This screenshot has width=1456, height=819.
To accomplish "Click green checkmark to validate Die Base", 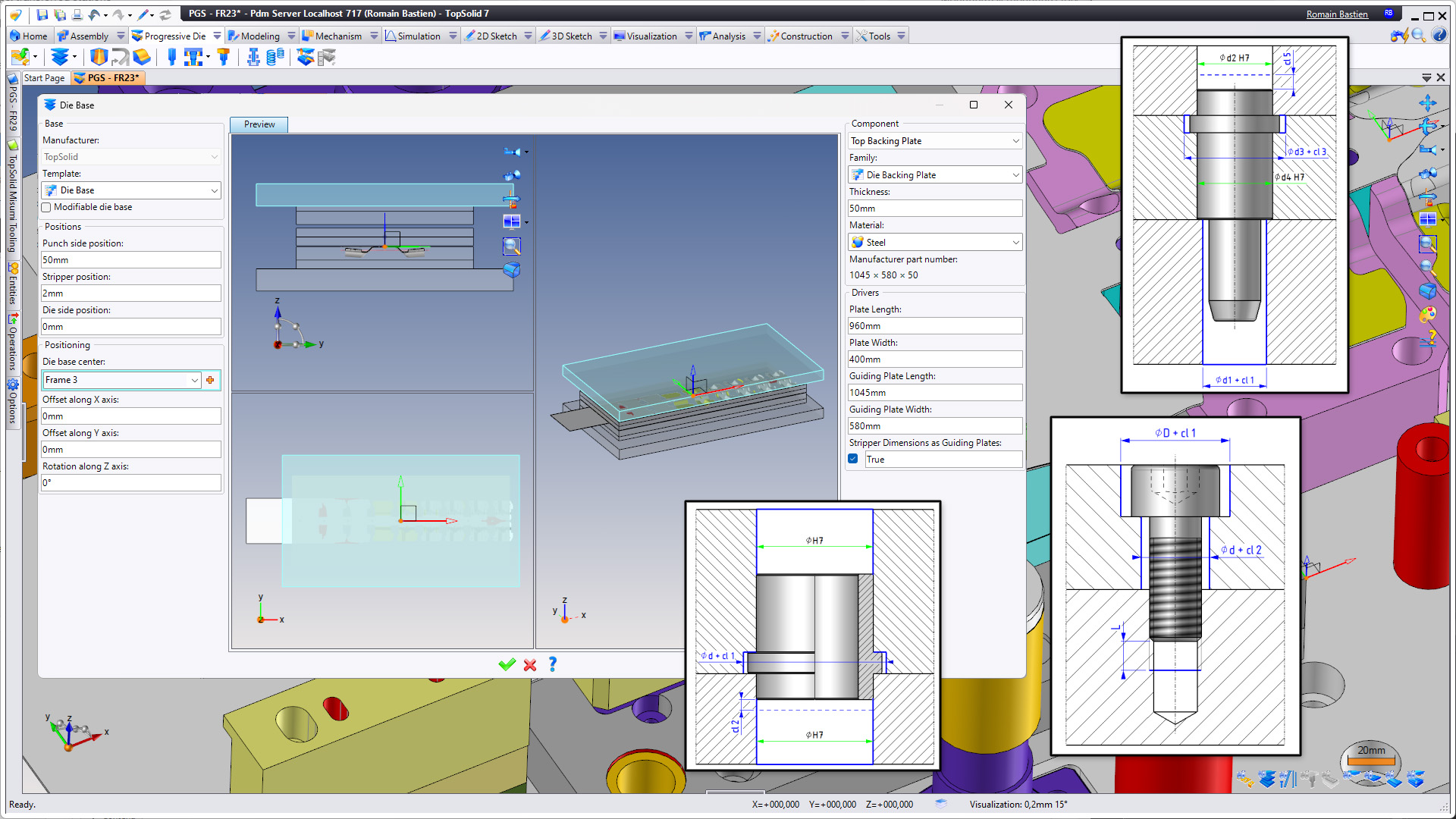I will [507, 665].
